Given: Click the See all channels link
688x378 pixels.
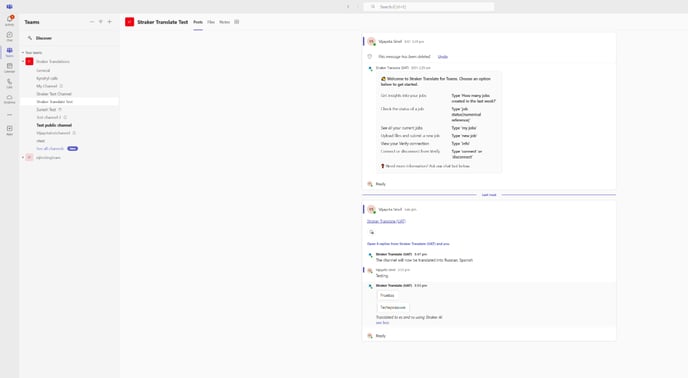Looking at the screenshot, I should pyautogui.click(x=50, y=149).
